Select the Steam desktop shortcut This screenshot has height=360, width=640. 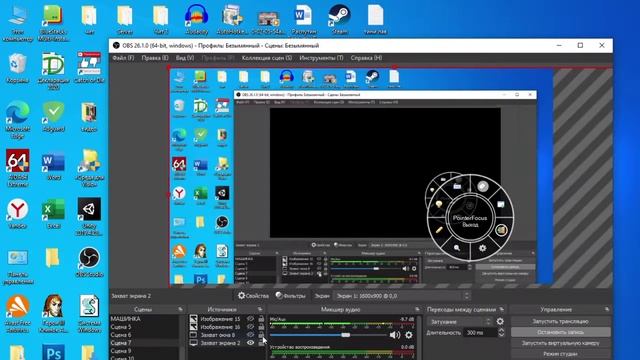point(339,20)
